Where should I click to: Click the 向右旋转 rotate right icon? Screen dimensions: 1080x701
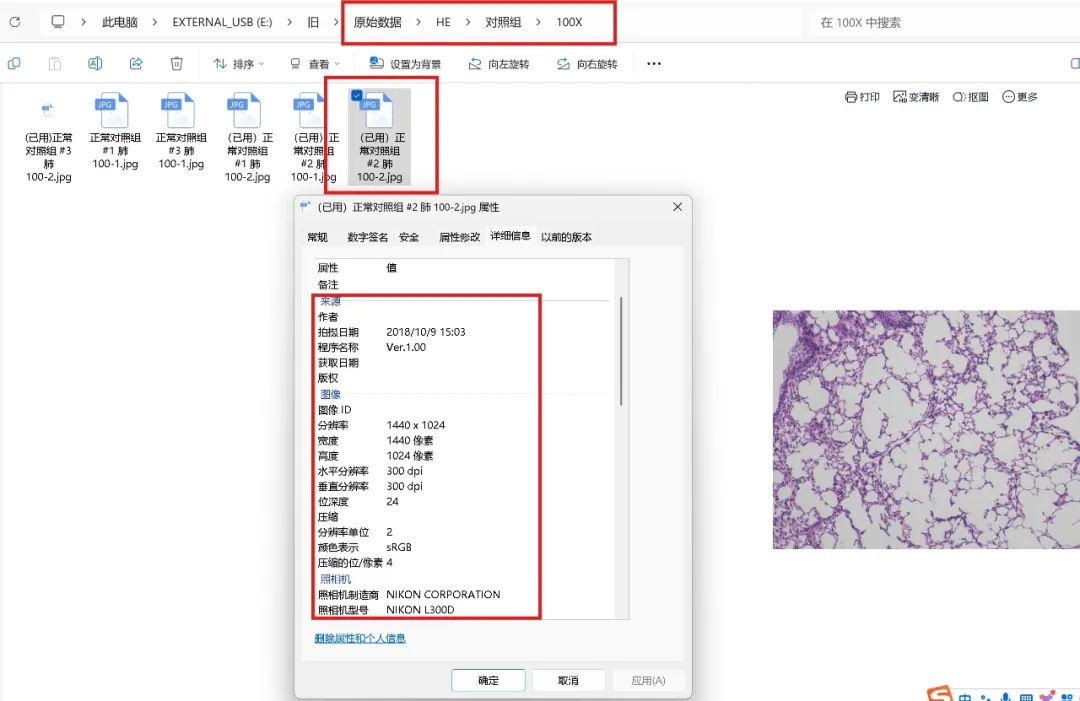[563, 64]
